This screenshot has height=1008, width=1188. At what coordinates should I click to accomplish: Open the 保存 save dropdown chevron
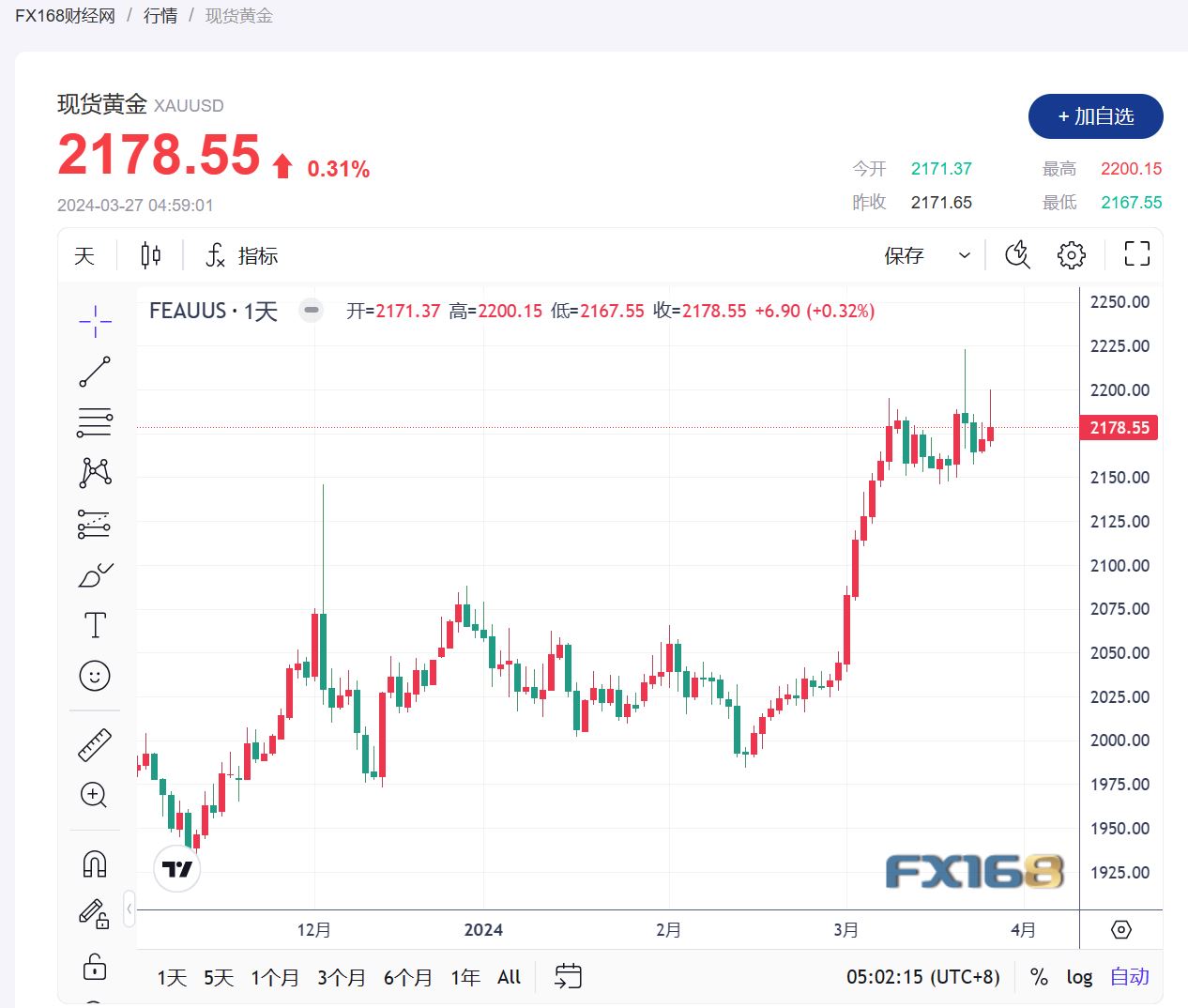[963, 254]
